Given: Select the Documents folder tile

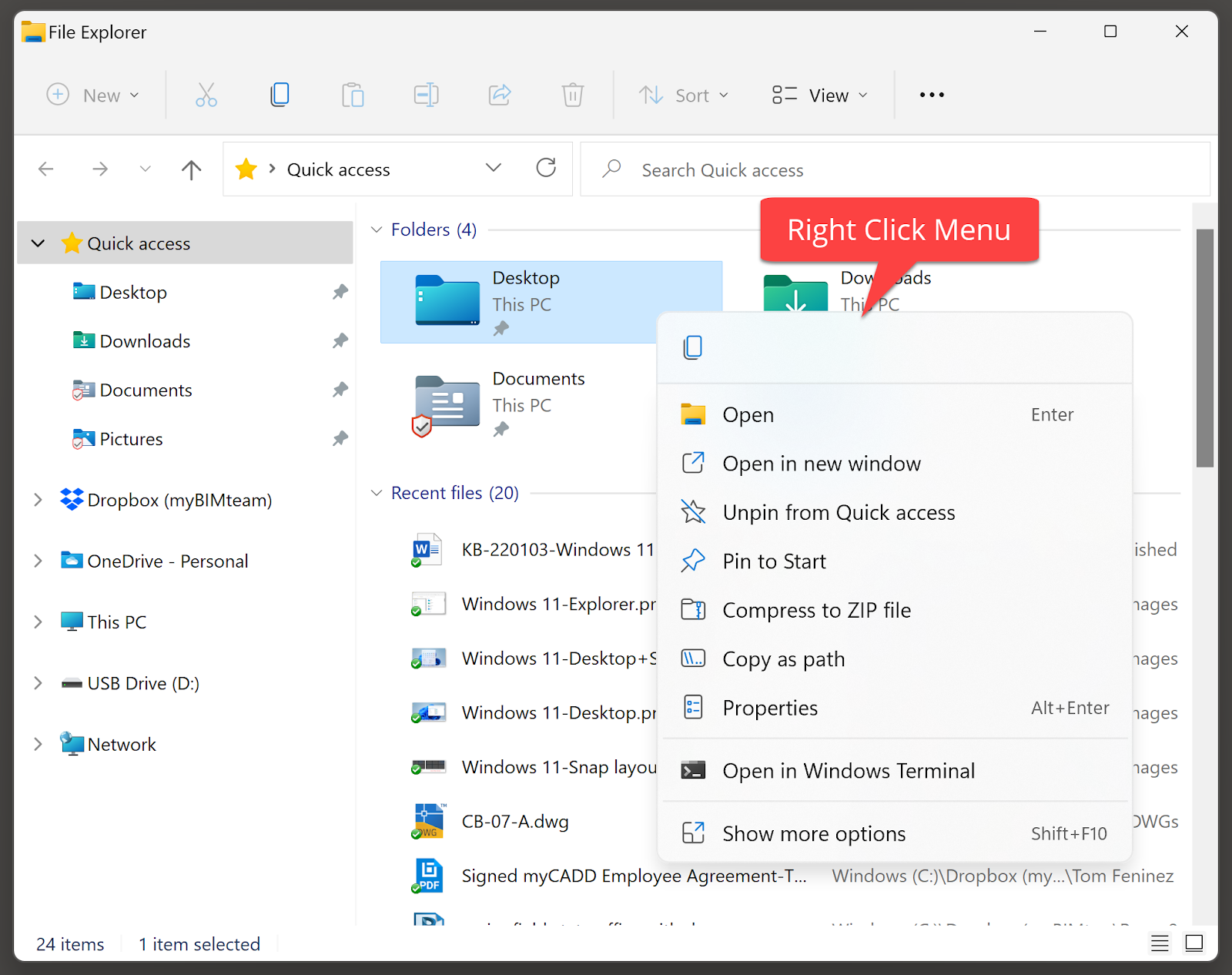Looking at the screenshot, I should coord(518,403).
